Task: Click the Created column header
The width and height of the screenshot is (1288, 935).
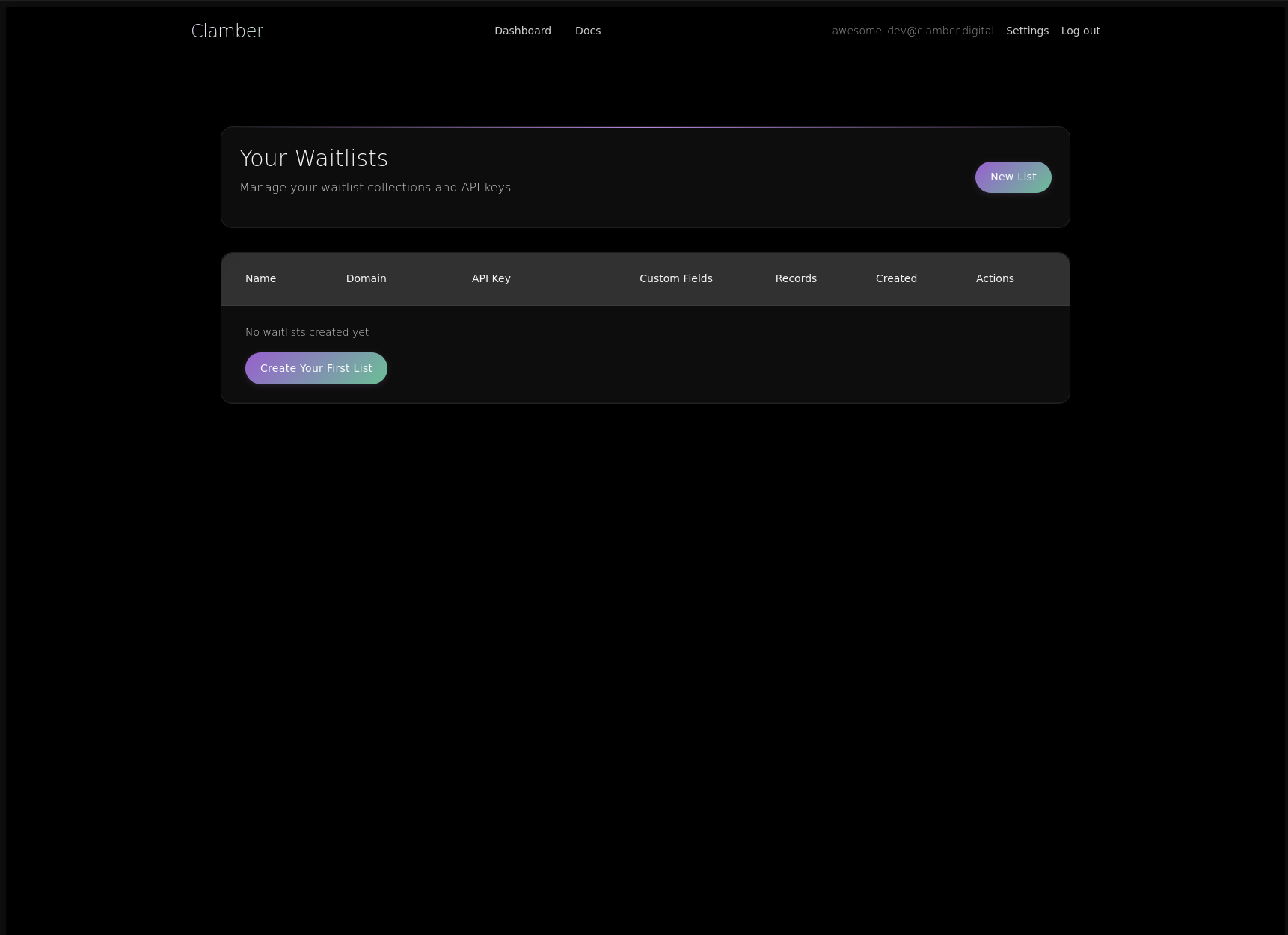Action: click(x=896, y=278)
